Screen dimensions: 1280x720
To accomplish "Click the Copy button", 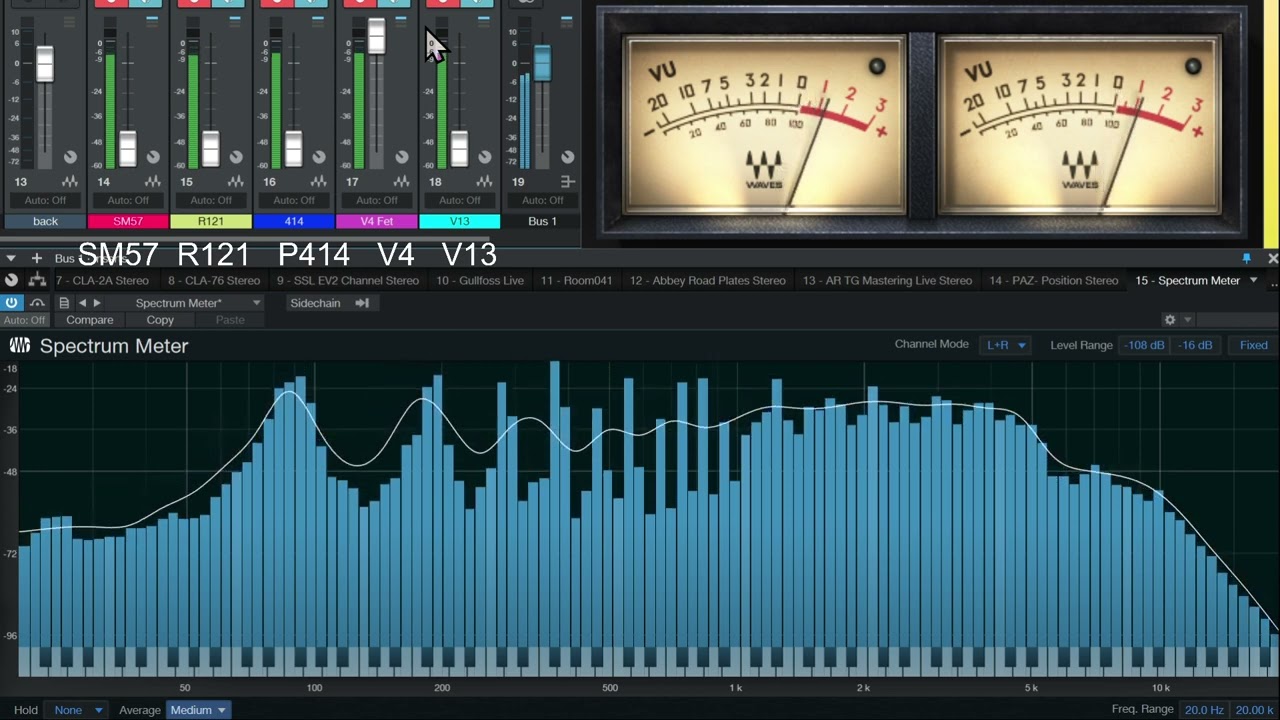I will 160,320.
